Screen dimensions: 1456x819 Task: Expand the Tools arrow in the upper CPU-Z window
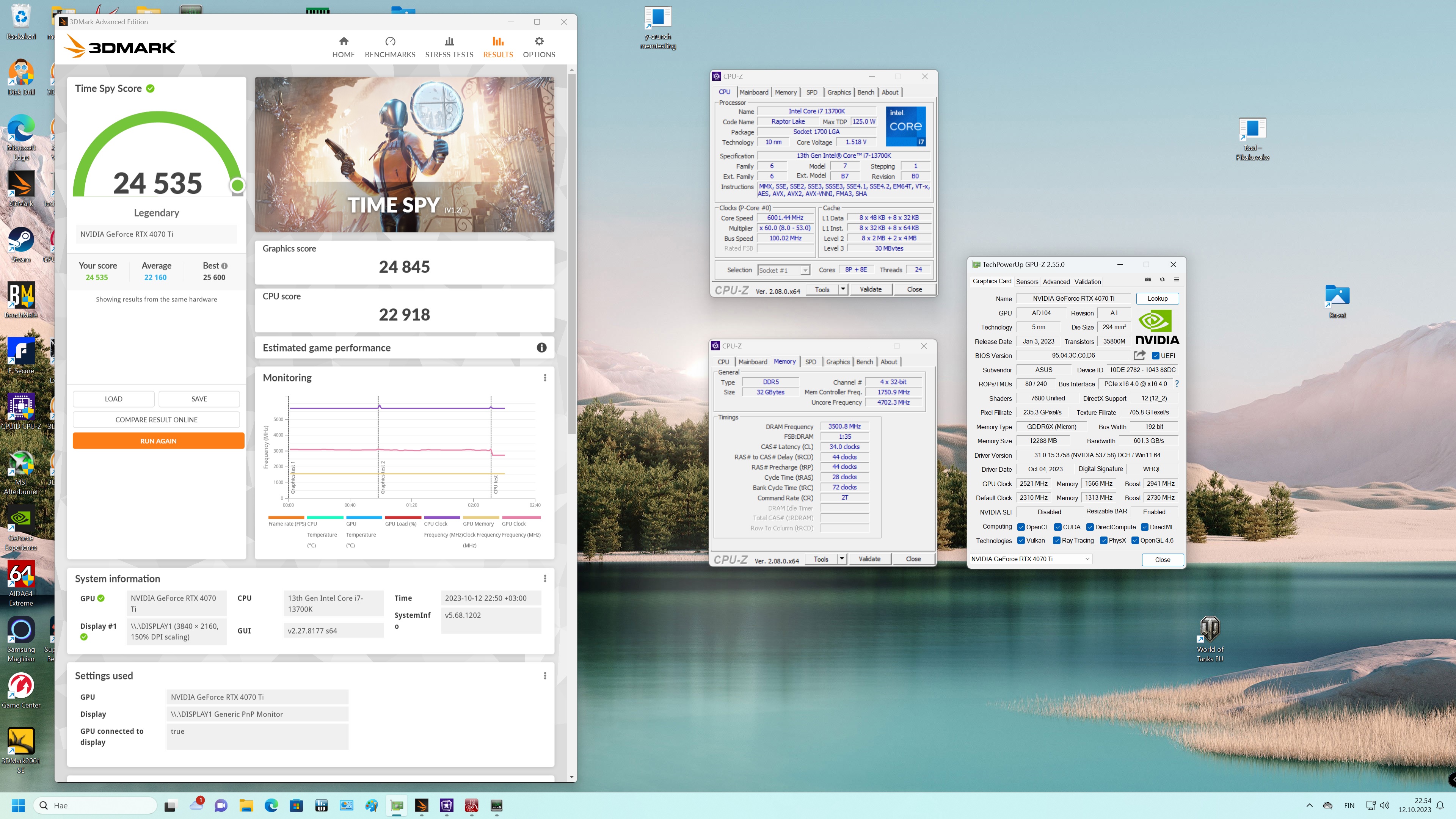coord(843,289)
